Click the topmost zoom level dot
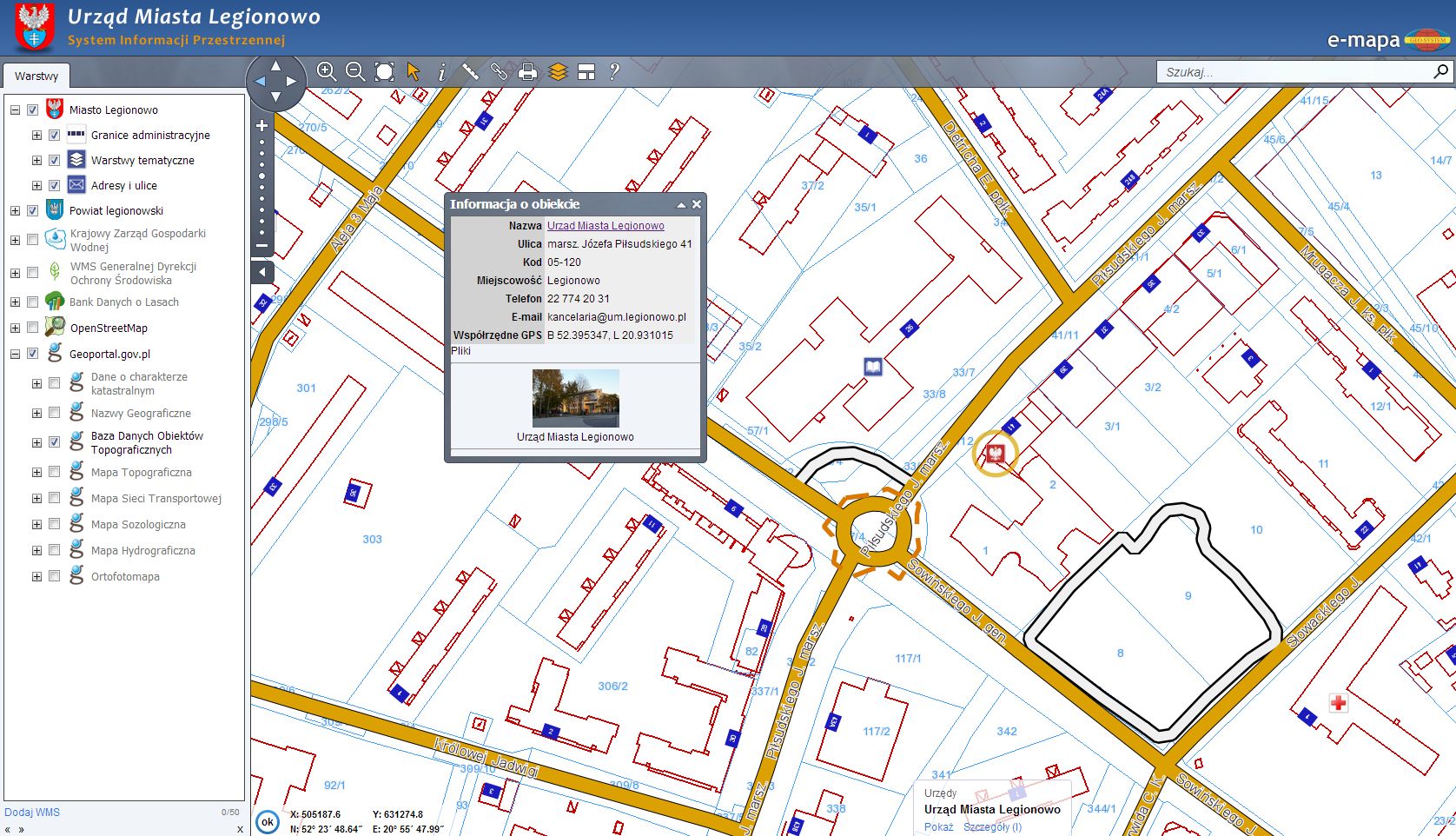Viewport: 1456px width, 836px height. pyautogui.click(x=261, y=143)
